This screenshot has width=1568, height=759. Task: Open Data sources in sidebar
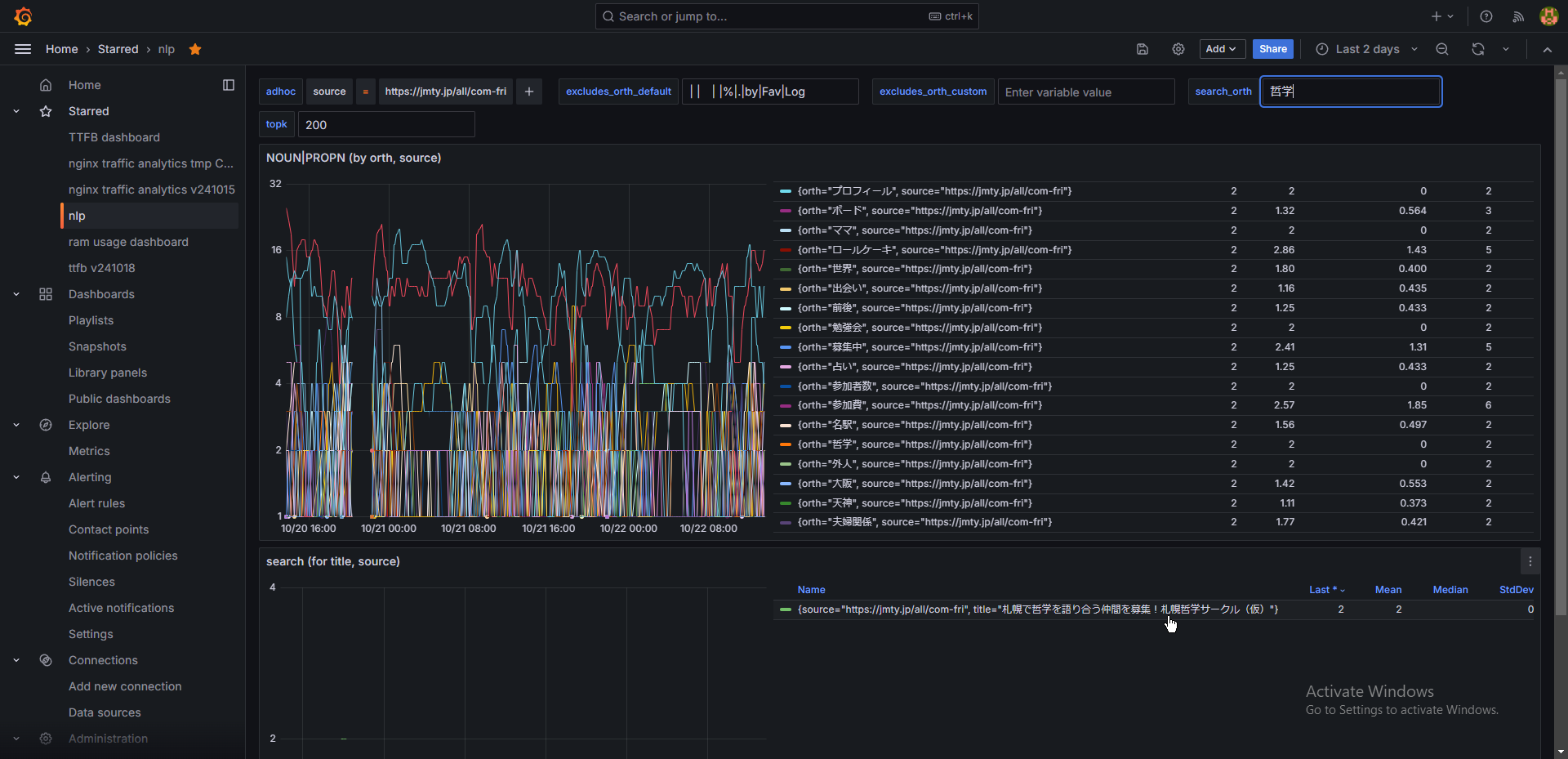tap(105, 712)
